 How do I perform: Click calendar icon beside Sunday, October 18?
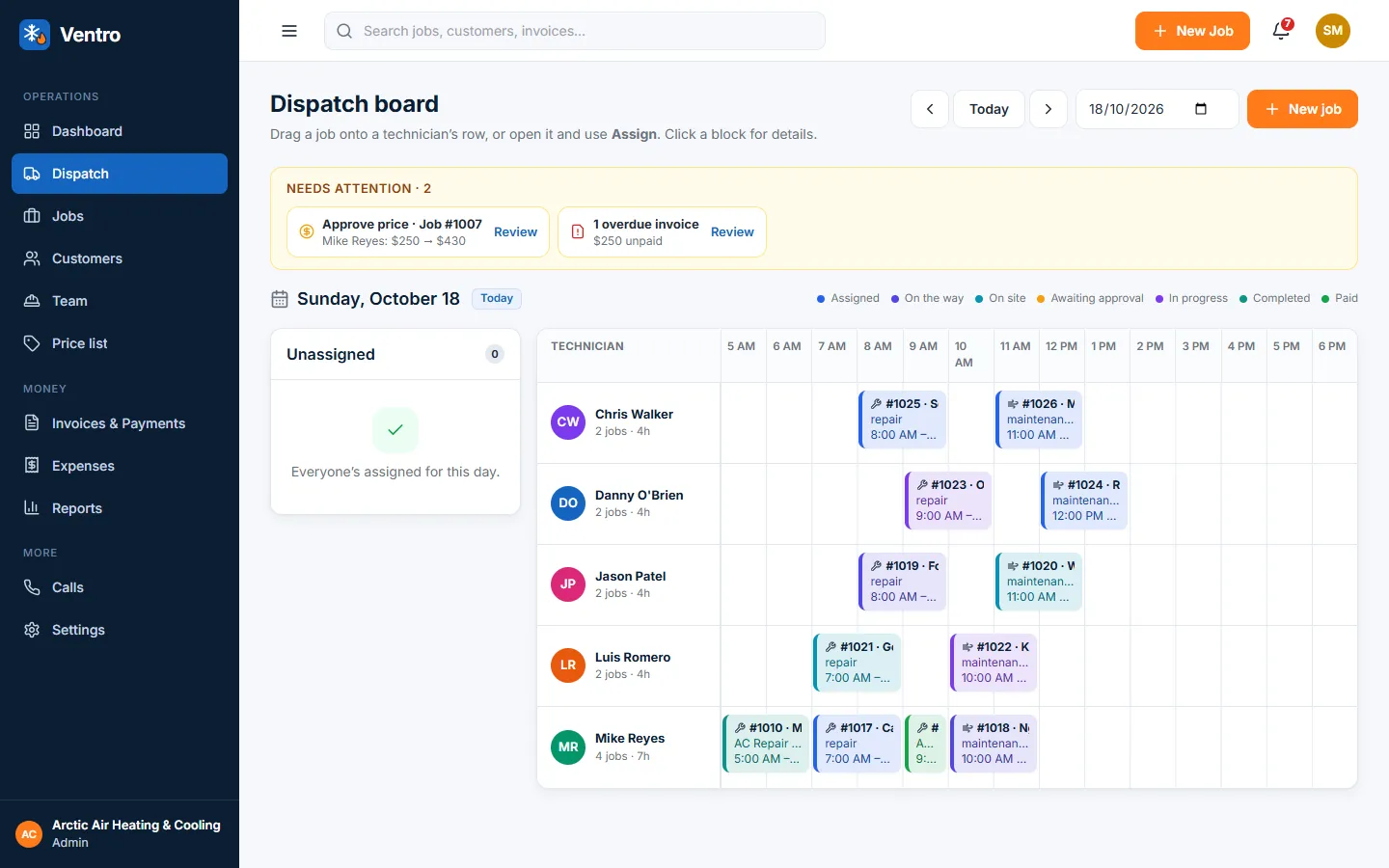pyautogui.click(x=280, y=299)
